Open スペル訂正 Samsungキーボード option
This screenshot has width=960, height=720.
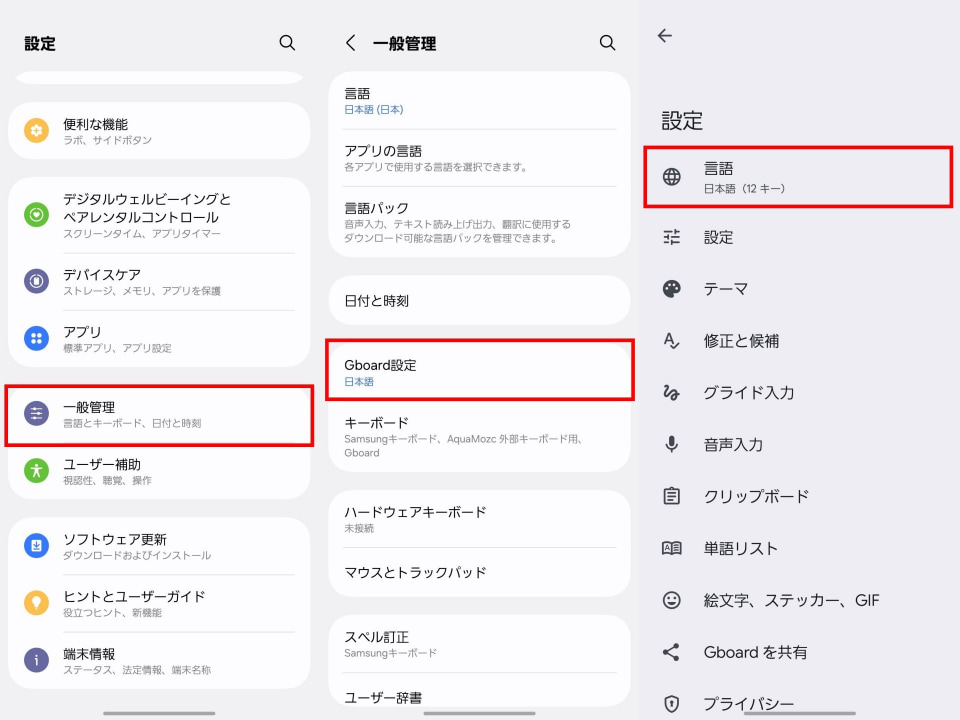479,644
